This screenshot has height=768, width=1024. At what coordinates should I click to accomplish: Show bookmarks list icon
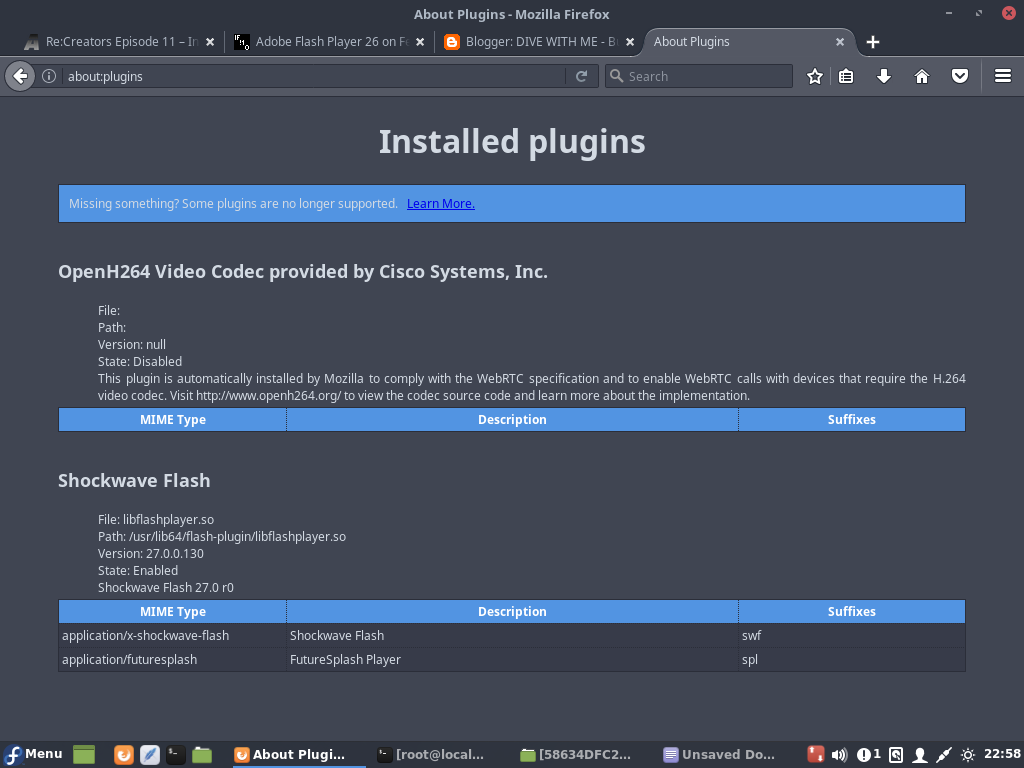(846, 76)
